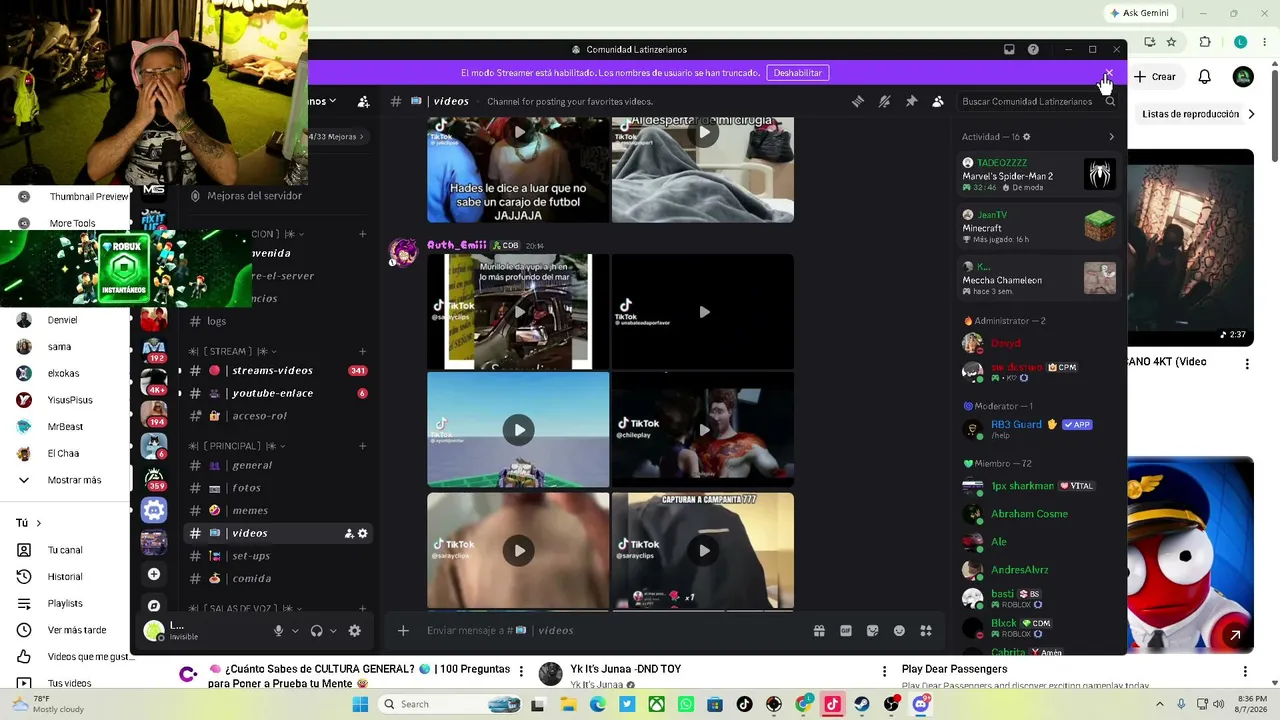The image size is (1280, 720).
Task: Open the Discord help icon
Action: pyautogui.click(x=1033, y=50)
